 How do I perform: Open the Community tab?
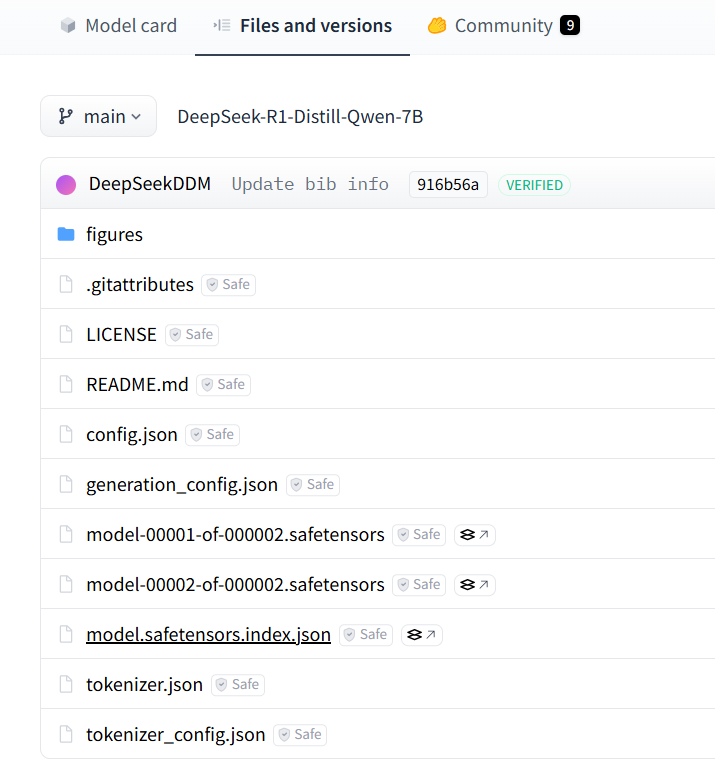503,26
